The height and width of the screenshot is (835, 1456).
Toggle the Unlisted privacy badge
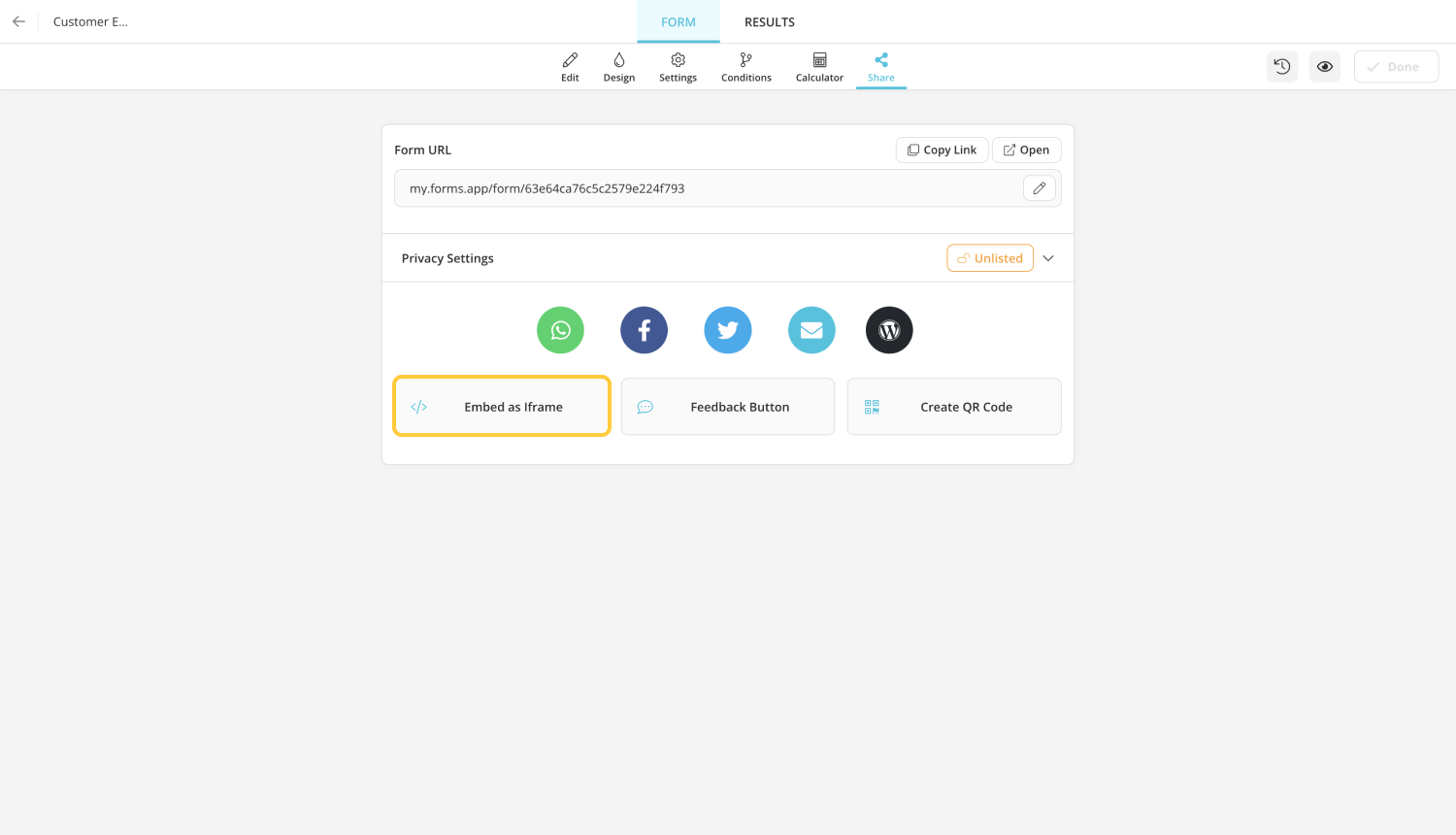click(989, 258)
